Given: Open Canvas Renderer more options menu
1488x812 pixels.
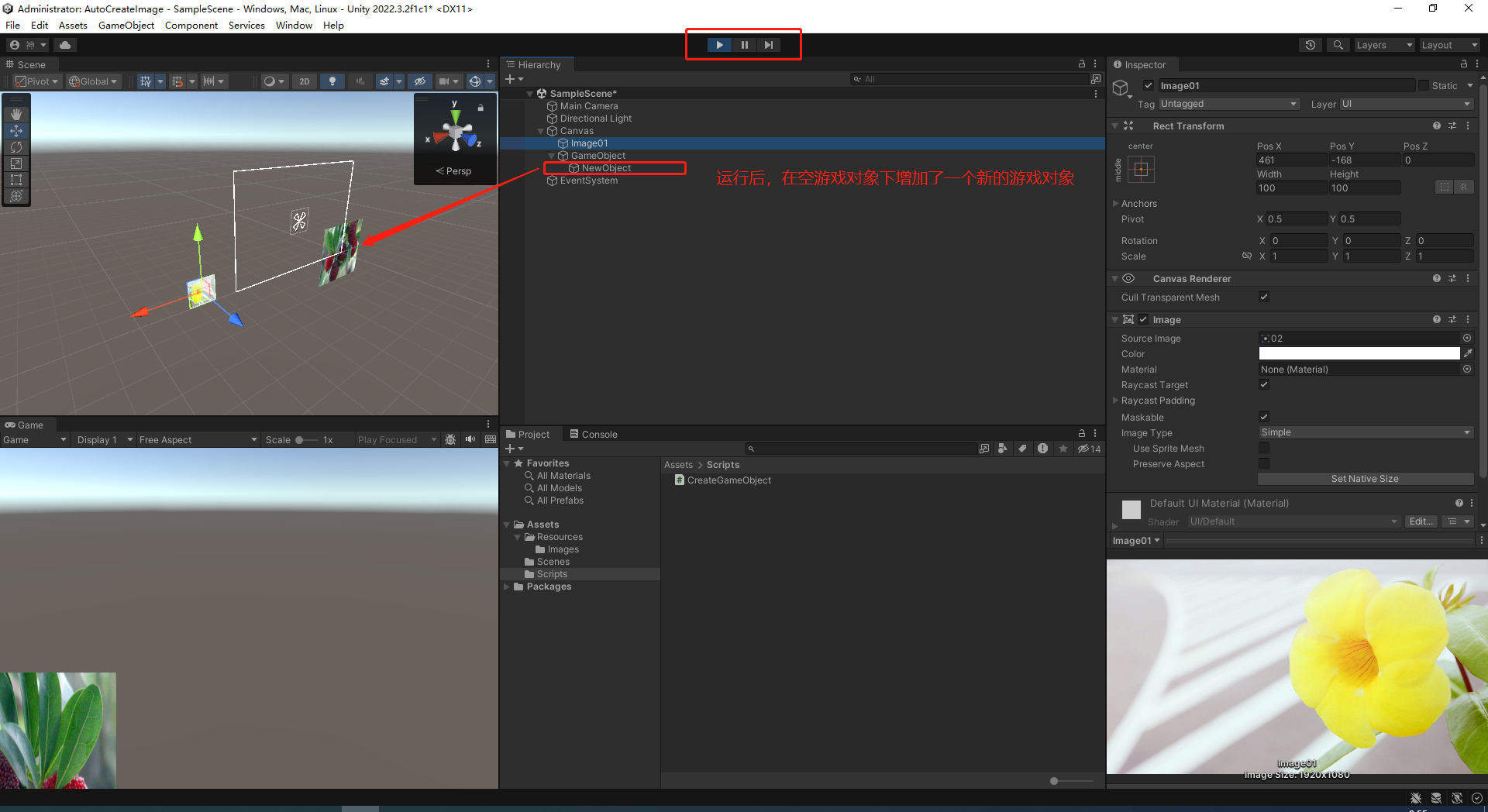Looking at the screenshot, I should point(1468,278).
